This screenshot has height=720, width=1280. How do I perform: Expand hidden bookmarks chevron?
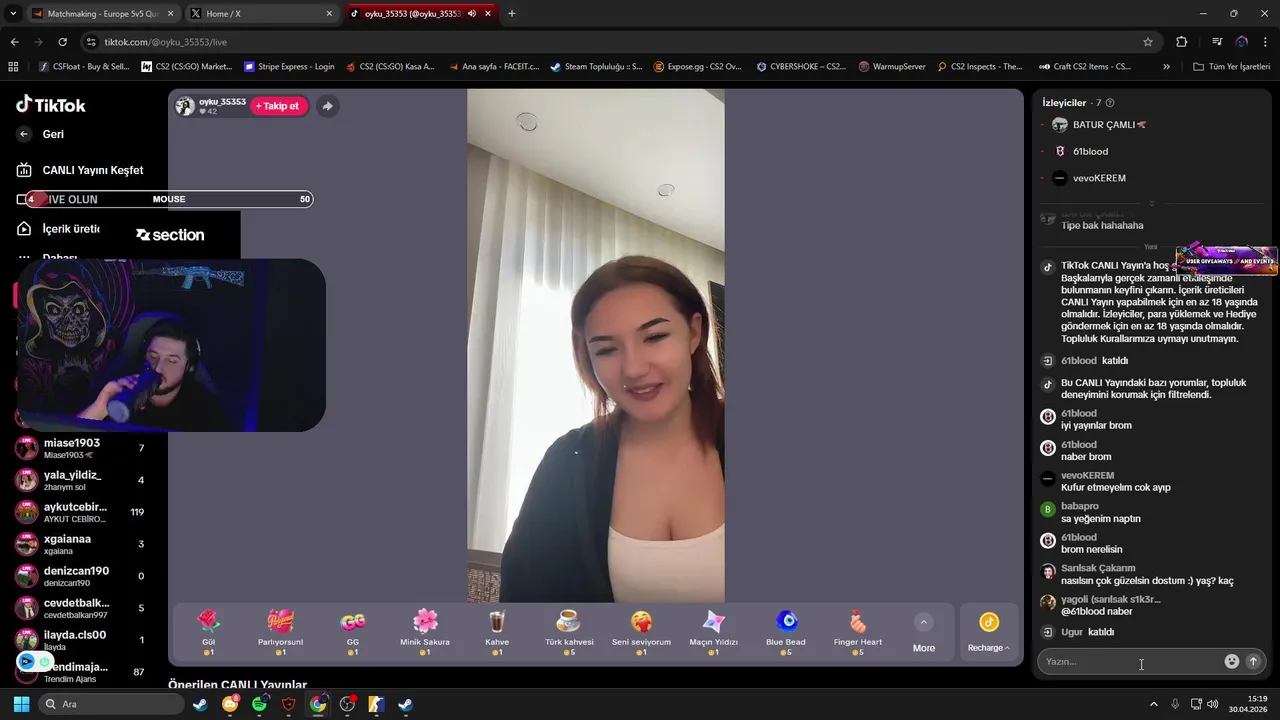pyautogui.click(x=1166, y=67)
